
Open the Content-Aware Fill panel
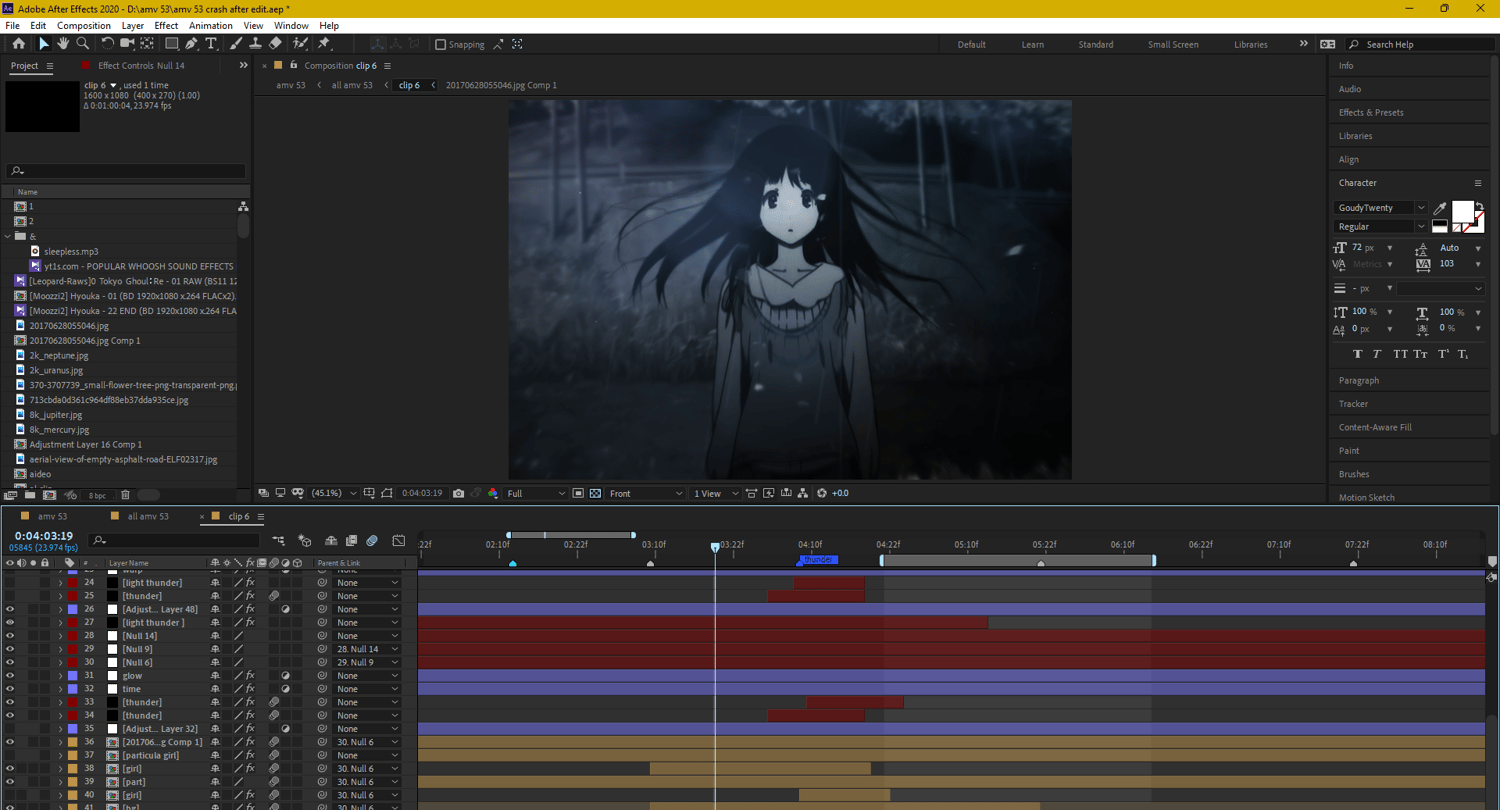click(1375, 427)
